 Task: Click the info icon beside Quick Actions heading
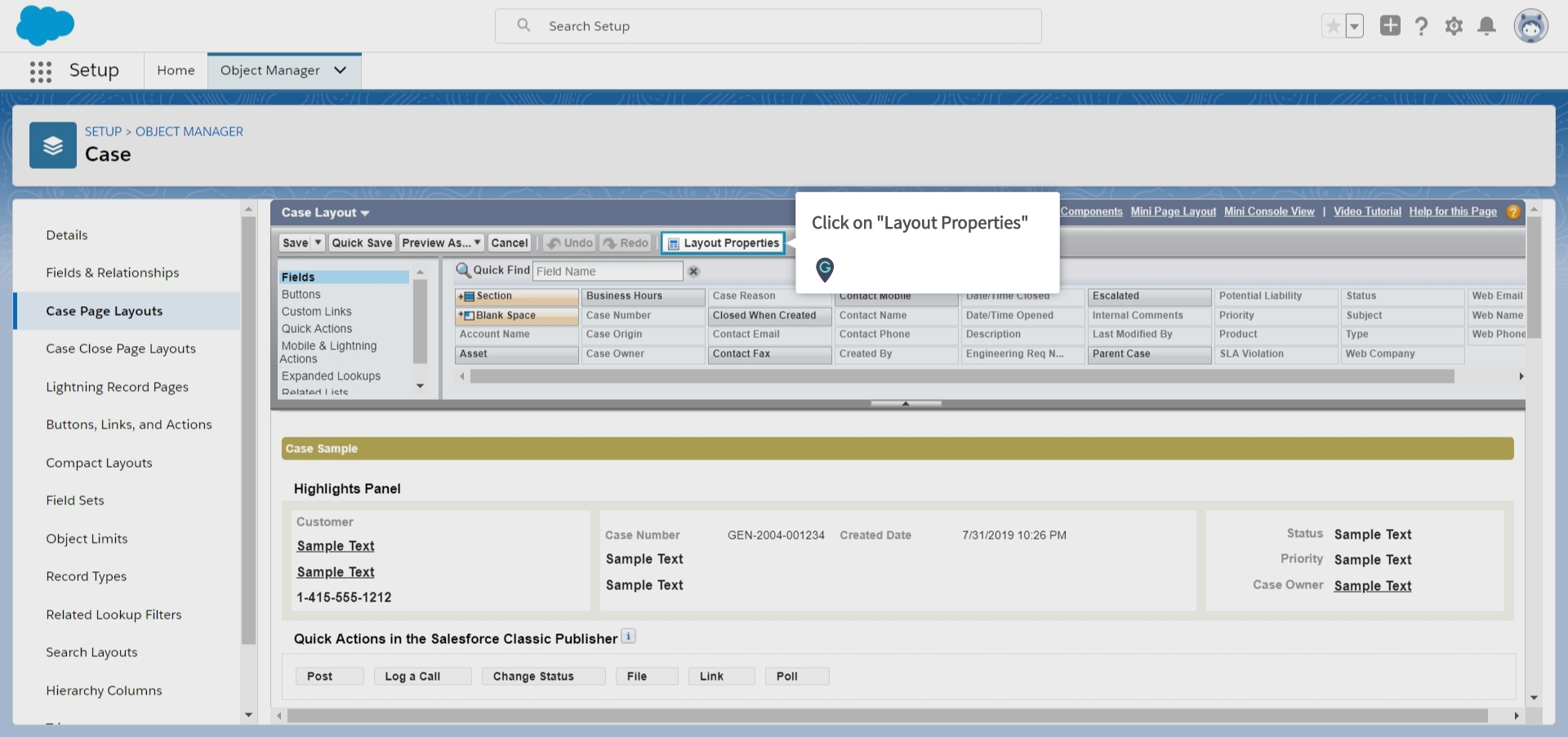tap(628, 637)
